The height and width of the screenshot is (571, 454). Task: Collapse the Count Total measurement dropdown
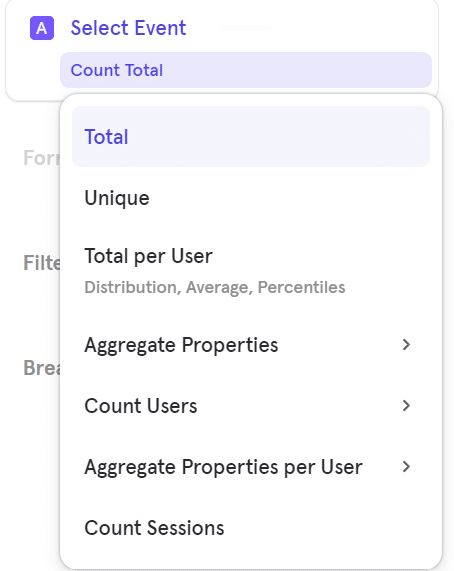click(x=246, y=70)
